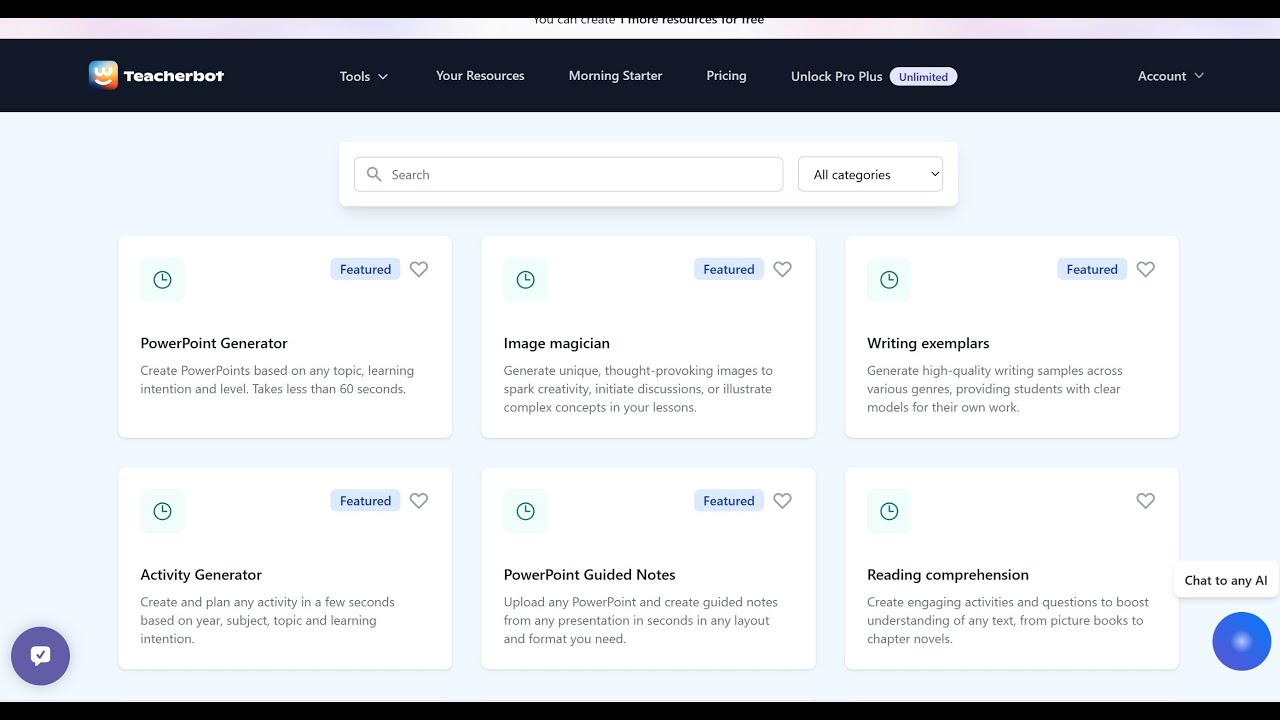Open Image magician card title
1280x720 pixels.
[556, 343]
